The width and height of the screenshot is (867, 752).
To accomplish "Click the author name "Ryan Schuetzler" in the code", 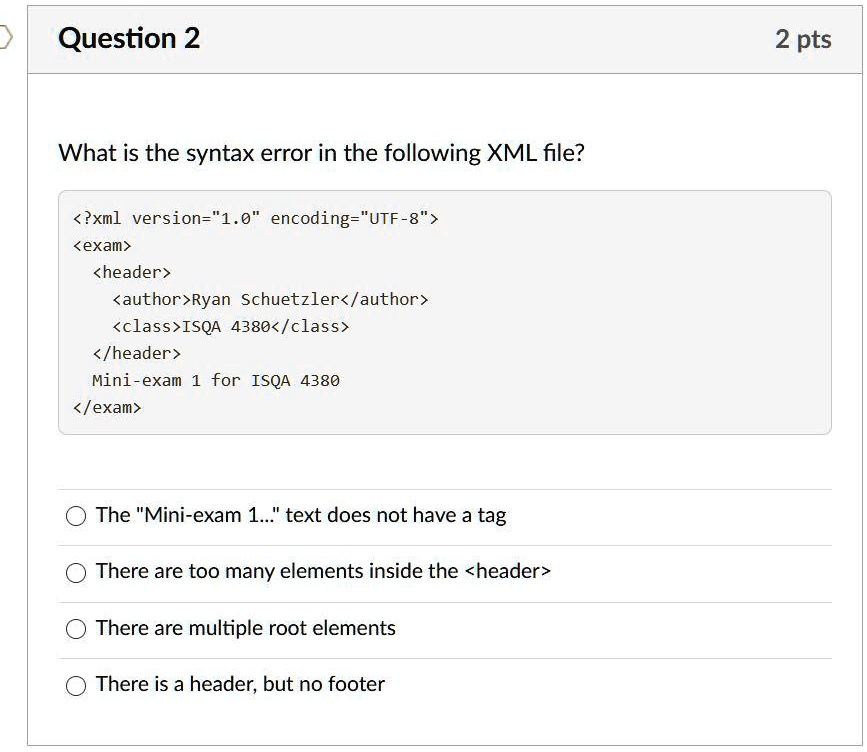I will [x=259, y=299].
